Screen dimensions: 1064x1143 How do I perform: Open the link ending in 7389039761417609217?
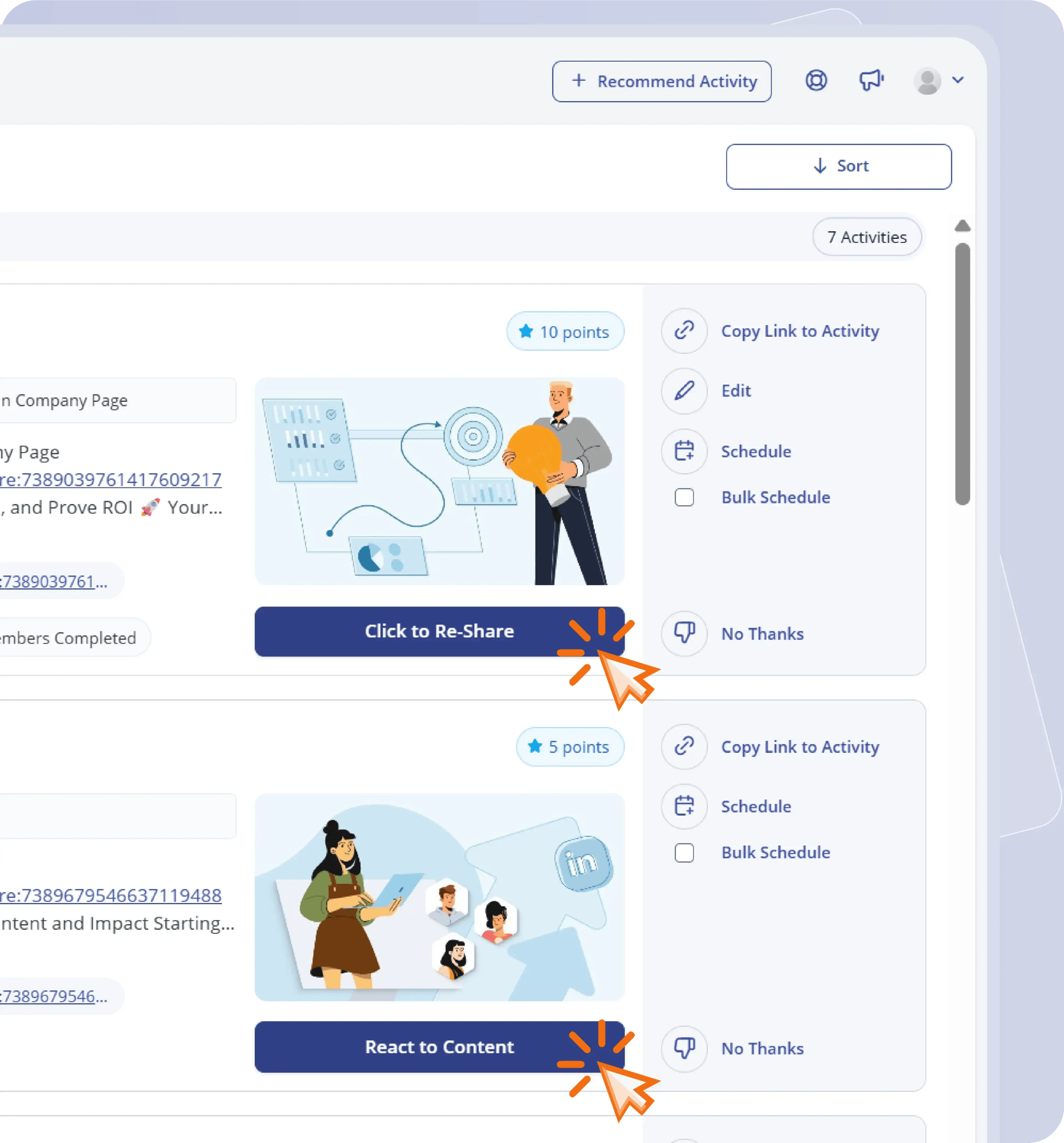[x=110, y=479]
